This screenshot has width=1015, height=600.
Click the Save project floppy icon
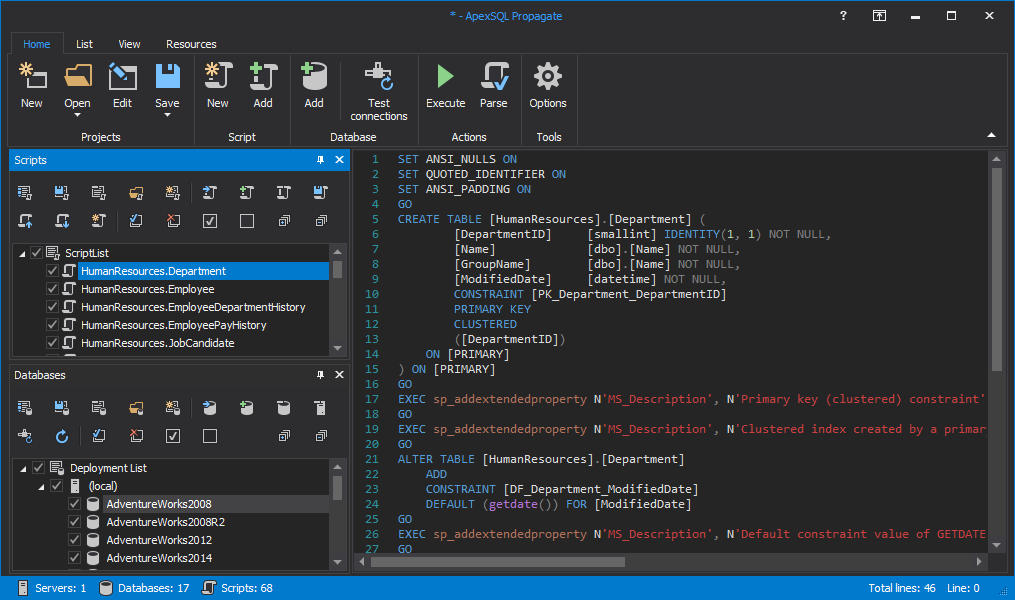coord(167,76)
